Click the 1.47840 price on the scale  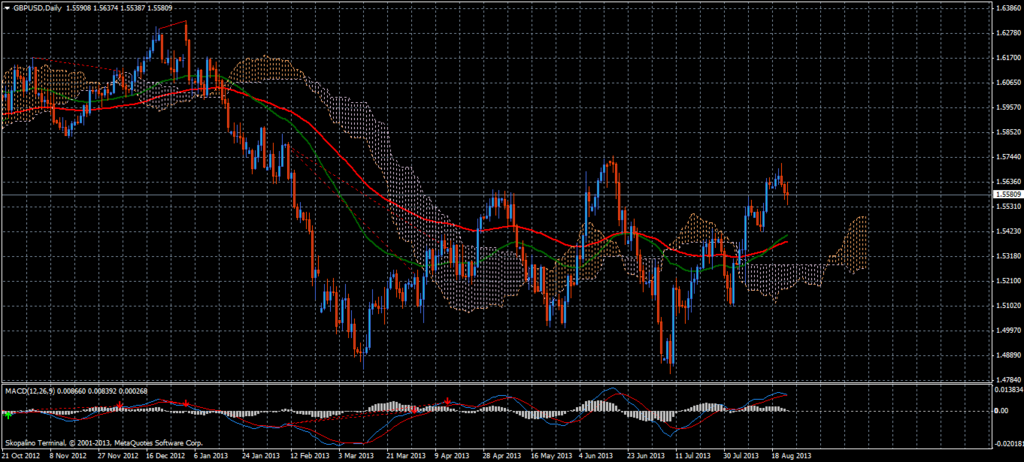pos(1005,380)
